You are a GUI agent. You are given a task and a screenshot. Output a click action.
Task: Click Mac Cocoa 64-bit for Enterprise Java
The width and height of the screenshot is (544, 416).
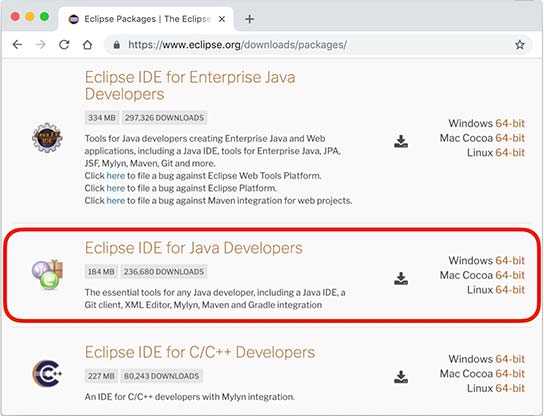coord(510,138)
